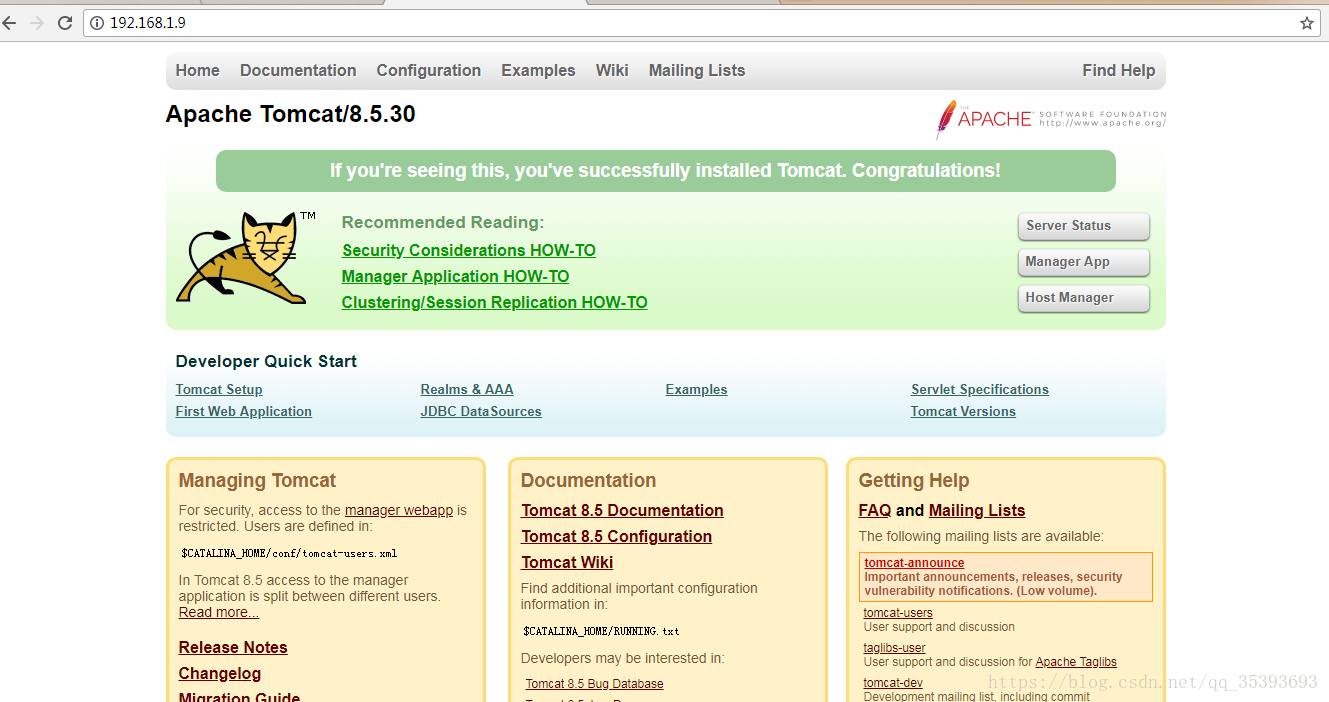Click the Read more... link
Screen dimensions: 1329x702
[x=219, y=612]
